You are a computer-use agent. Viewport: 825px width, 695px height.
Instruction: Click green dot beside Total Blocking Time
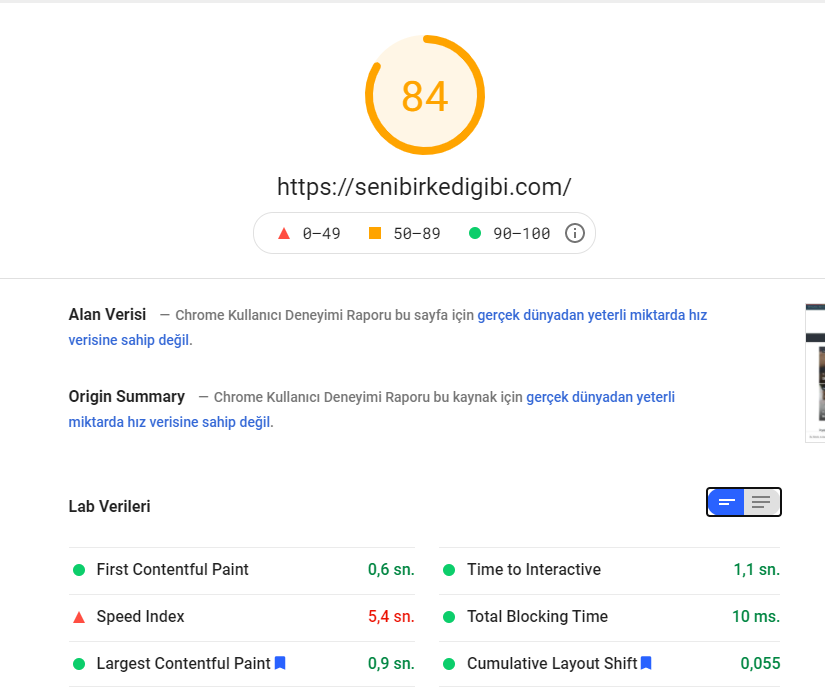click(x=449, y=617)
